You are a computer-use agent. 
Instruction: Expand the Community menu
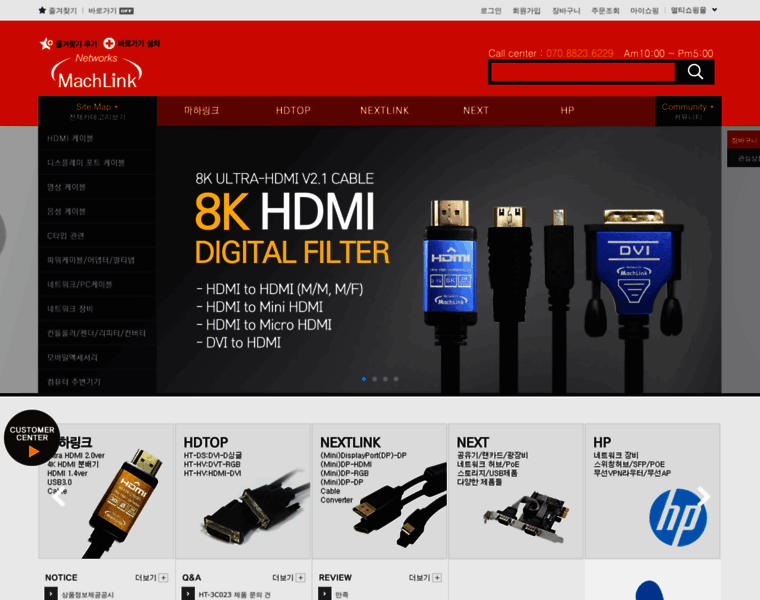[688, 111]
